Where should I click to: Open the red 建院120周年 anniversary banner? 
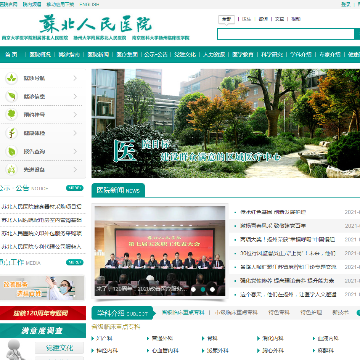click(43, 313)
